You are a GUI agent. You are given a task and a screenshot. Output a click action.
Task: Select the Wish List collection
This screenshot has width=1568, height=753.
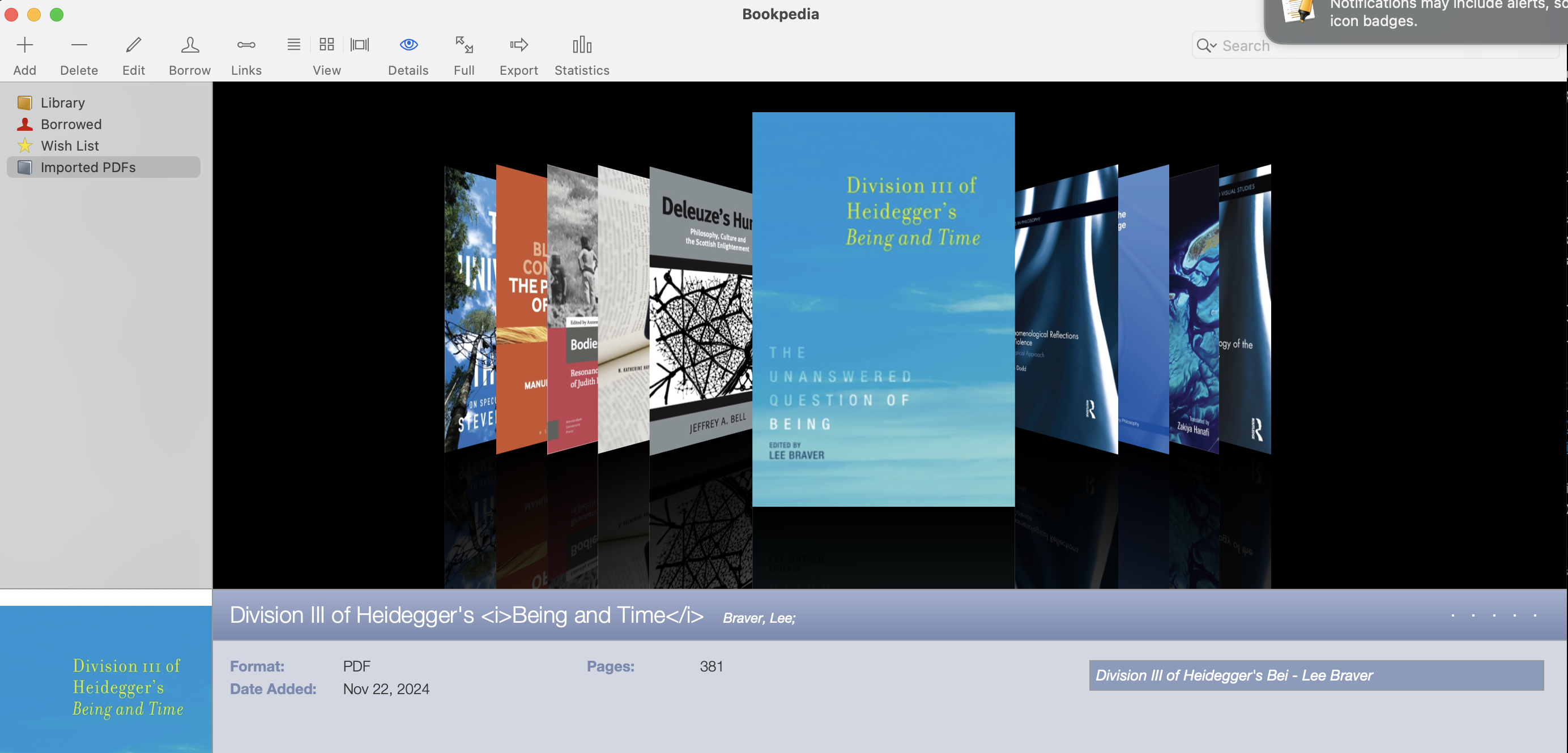69,146
